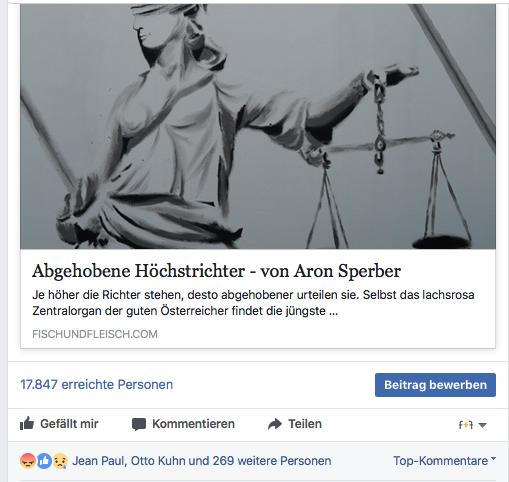Screen dimensions: 509x482
Task: Click the Lady Justice article image
Action: click(x=258, y=127)
